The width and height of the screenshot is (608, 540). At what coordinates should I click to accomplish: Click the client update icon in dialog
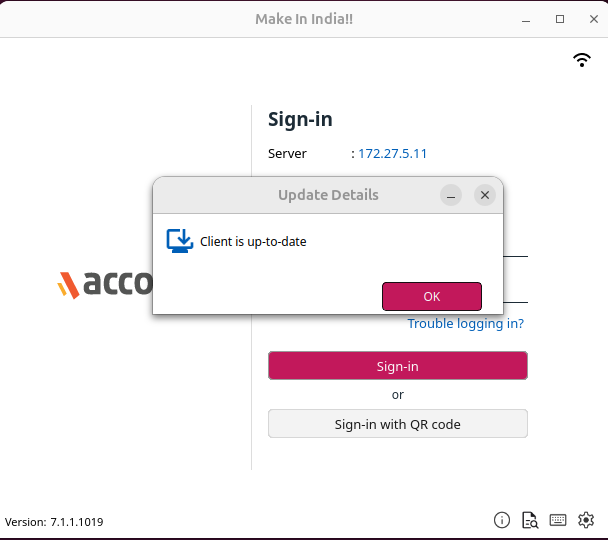coord(179,241)
